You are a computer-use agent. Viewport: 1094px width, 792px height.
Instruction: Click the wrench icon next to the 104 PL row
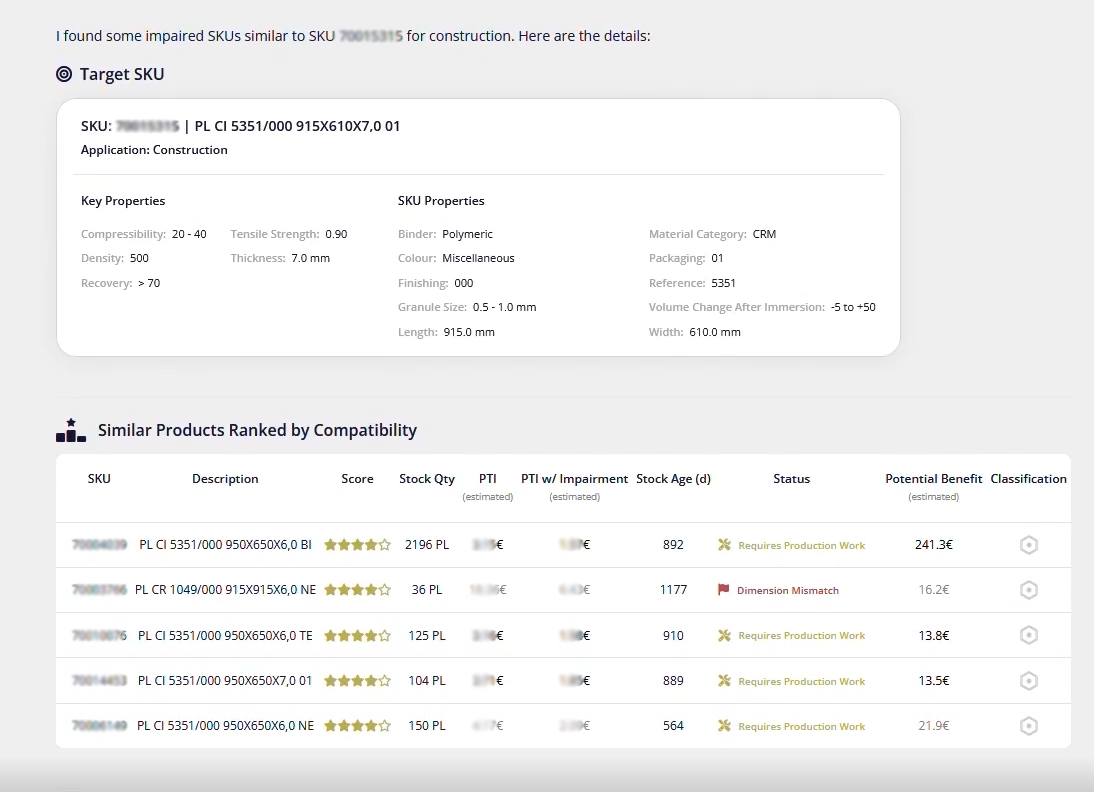click(x=723, y=680)
